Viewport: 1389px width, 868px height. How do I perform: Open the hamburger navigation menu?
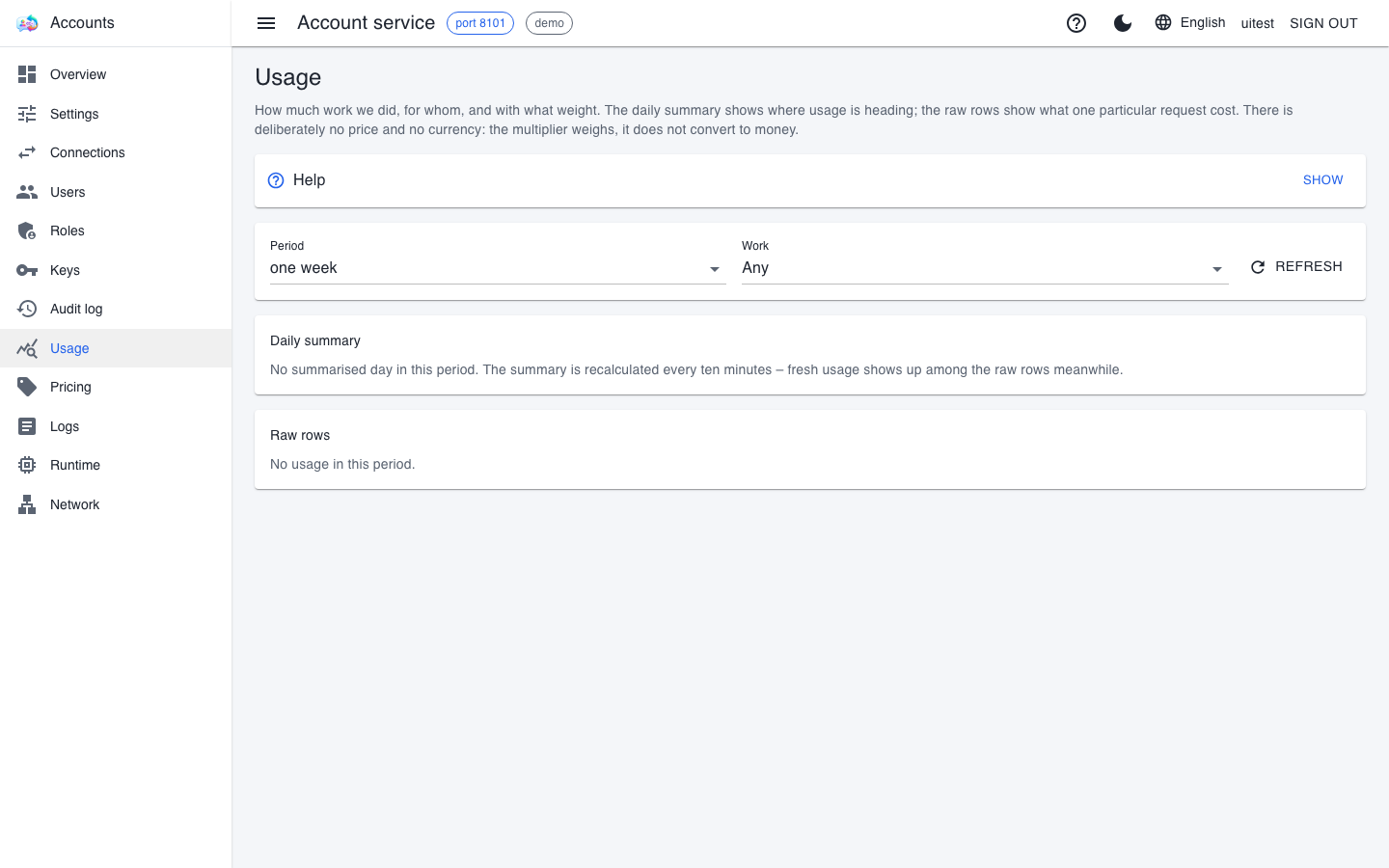[x=266, y=23]
